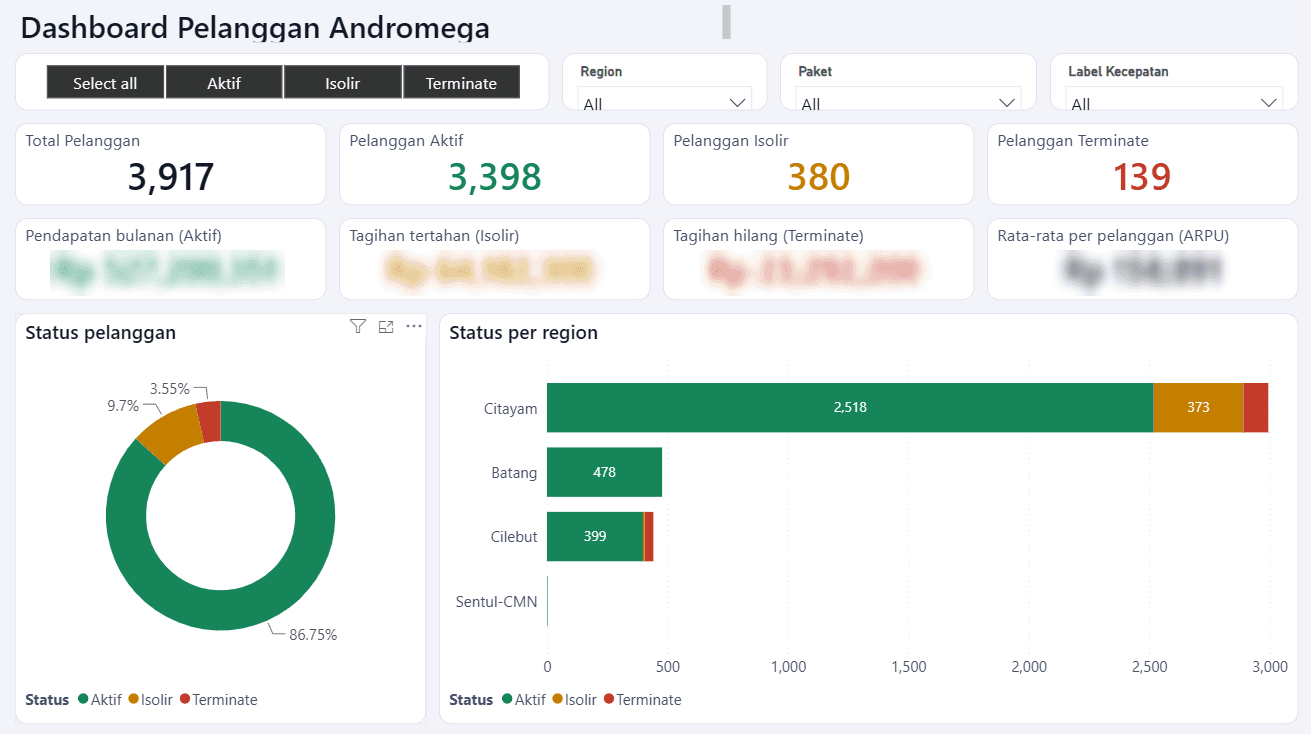Click Rata-rata per pelanggan (ARPU) label
Viewport: 1311px width, 734px height.
(x=1113, y=236)
